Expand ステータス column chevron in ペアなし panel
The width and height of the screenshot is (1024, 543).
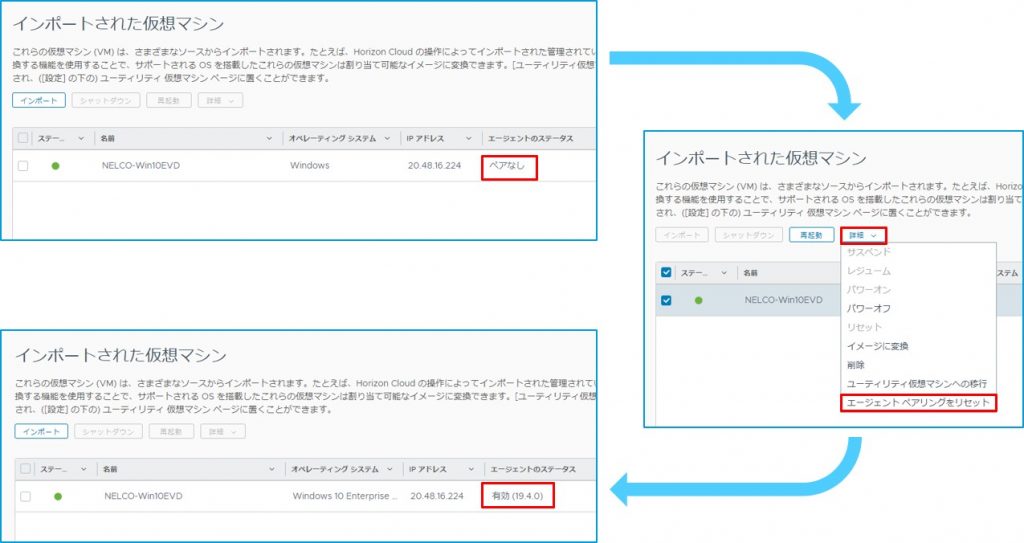point(81,139)
